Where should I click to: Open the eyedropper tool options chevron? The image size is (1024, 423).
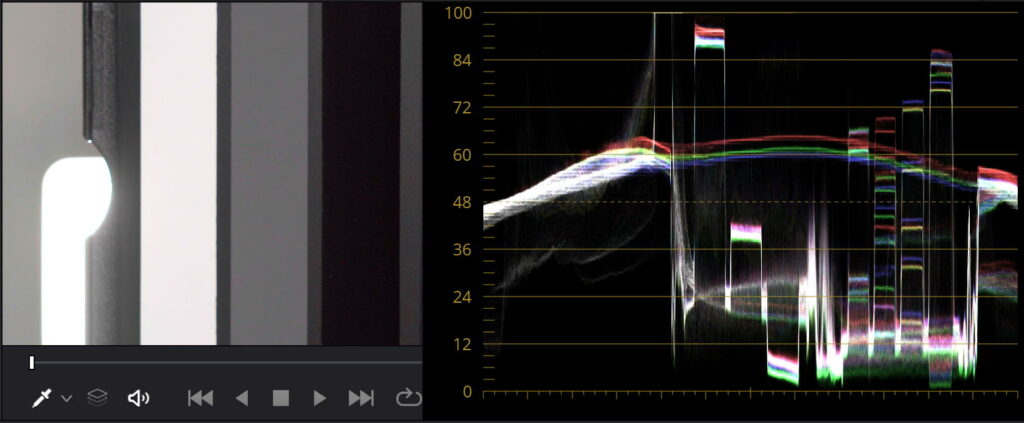[x=67, y=398]
